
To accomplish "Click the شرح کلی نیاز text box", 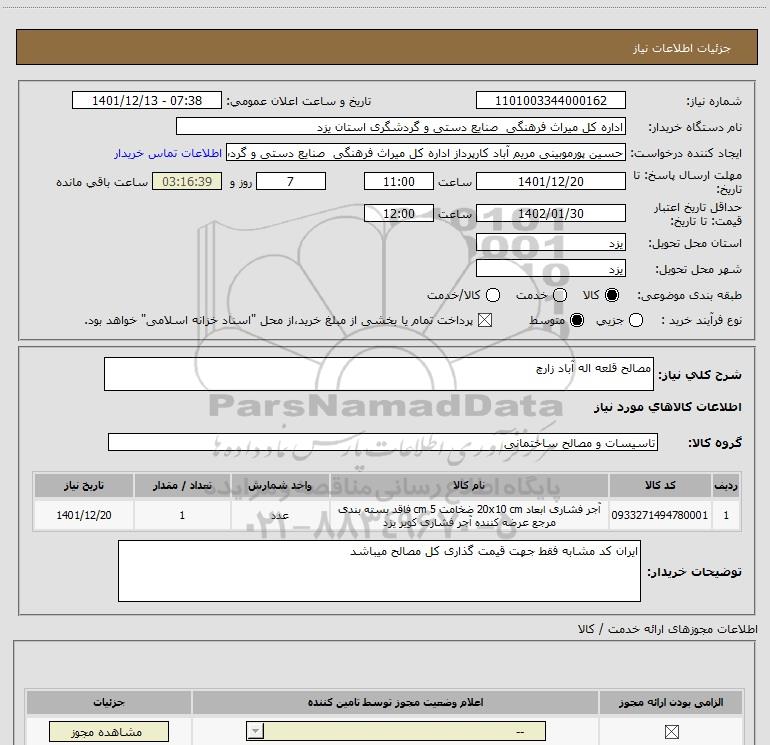I will click(379, 374).
